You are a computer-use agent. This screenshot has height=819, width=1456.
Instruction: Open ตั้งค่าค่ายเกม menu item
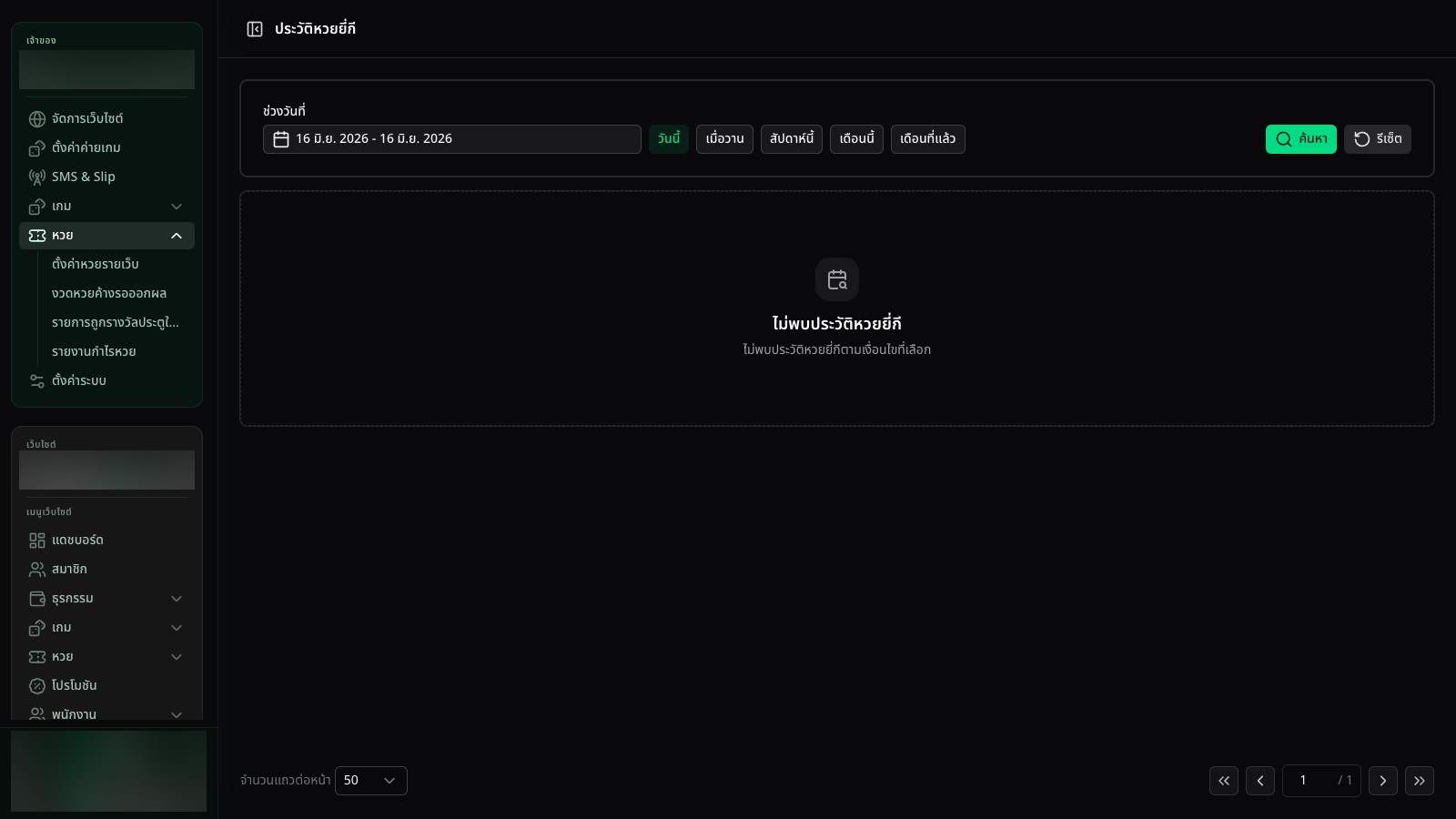pos(106,148)
